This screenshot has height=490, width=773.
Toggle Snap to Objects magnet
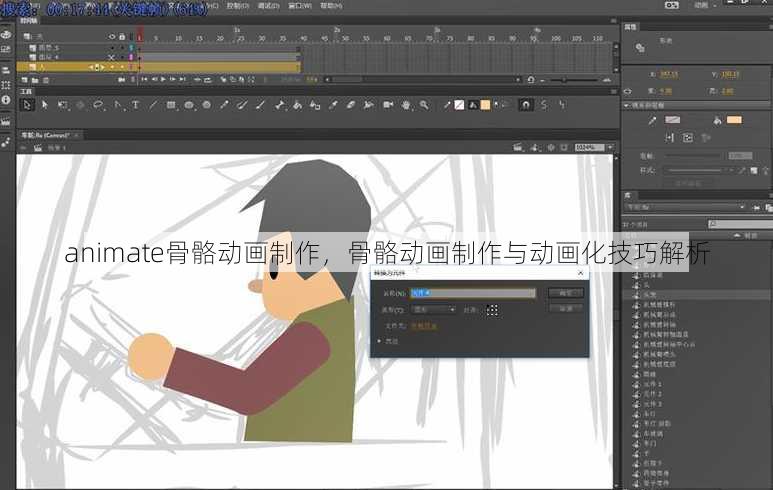526,105
